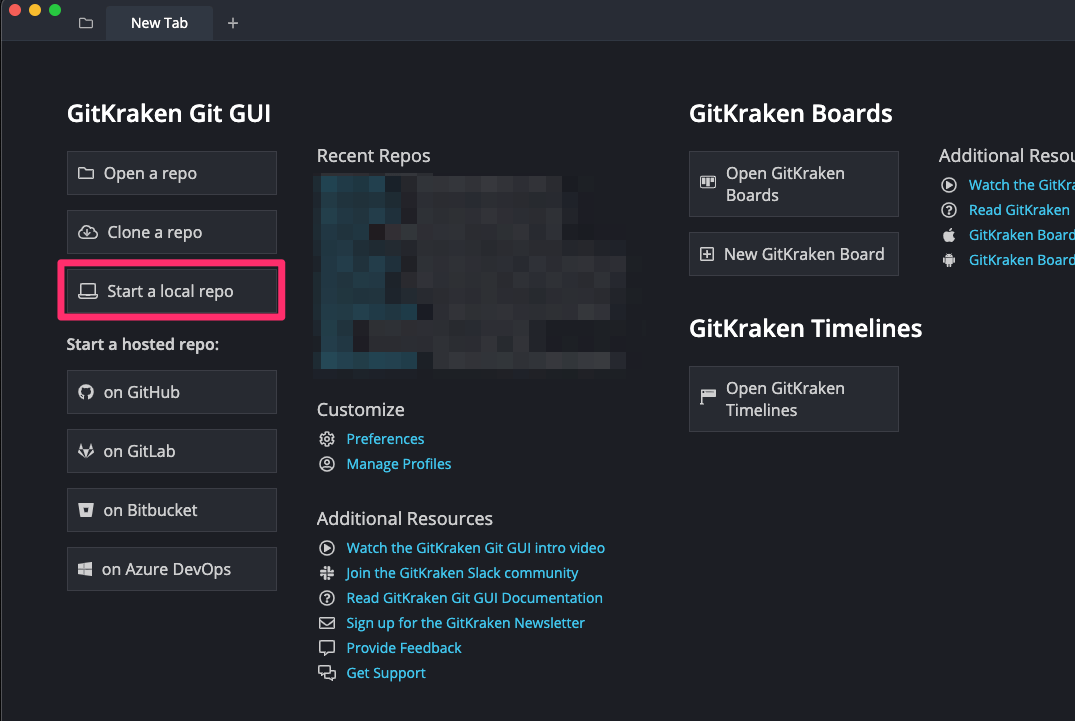Image resolution: width=1075 pixels, height=721 pixels.
Task: Click the play icon beside the intro video link
Action: pos(326,548)
